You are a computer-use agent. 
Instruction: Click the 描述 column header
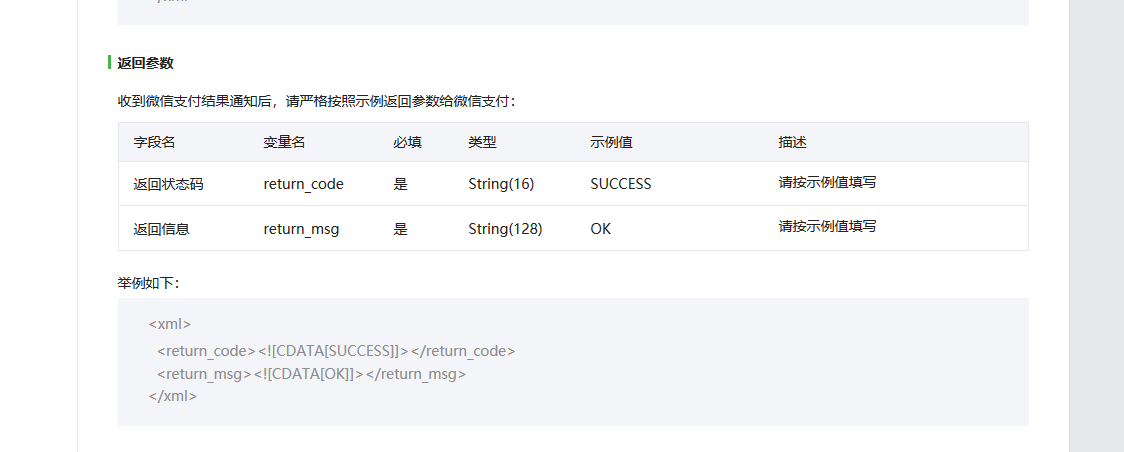792,142
